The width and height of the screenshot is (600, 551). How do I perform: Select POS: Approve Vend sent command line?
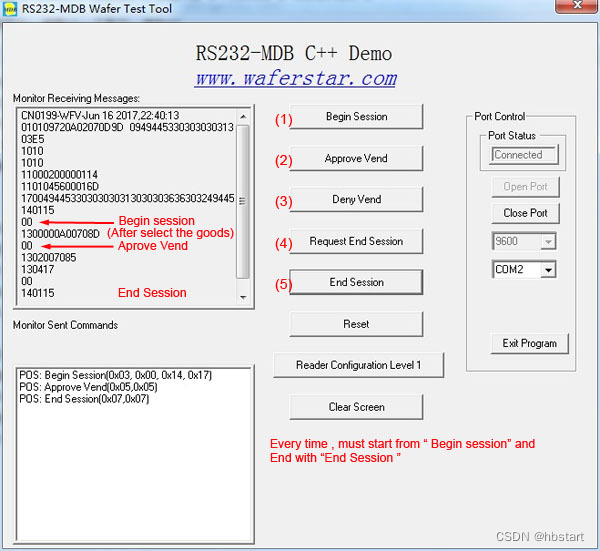pos(88,387)
